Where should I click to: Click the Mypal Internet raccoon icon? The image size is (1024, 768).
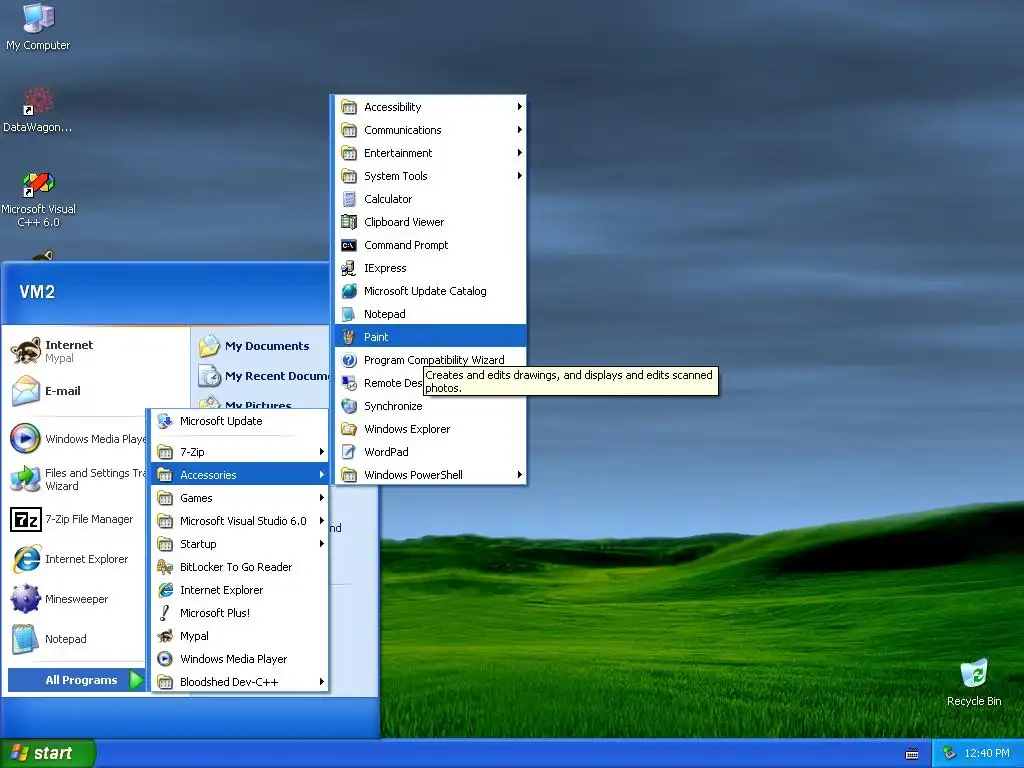click(x=26, y=351)
